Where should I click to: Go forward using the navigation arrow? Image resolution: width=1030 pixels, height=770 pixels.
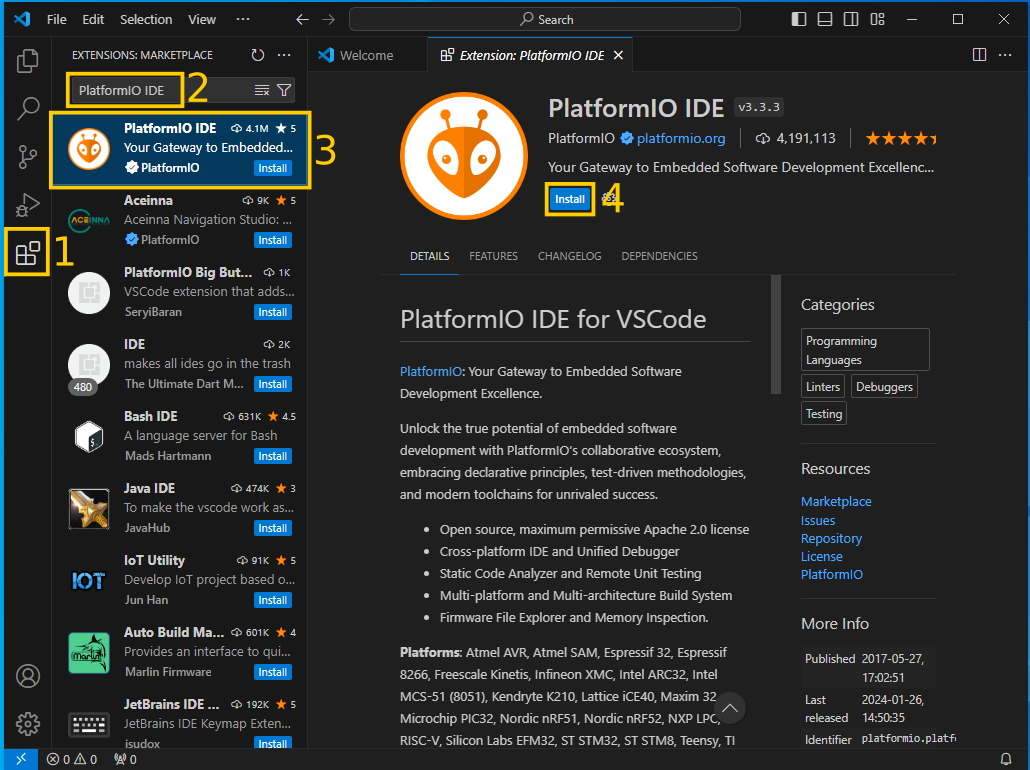click(x=328, y=20)
